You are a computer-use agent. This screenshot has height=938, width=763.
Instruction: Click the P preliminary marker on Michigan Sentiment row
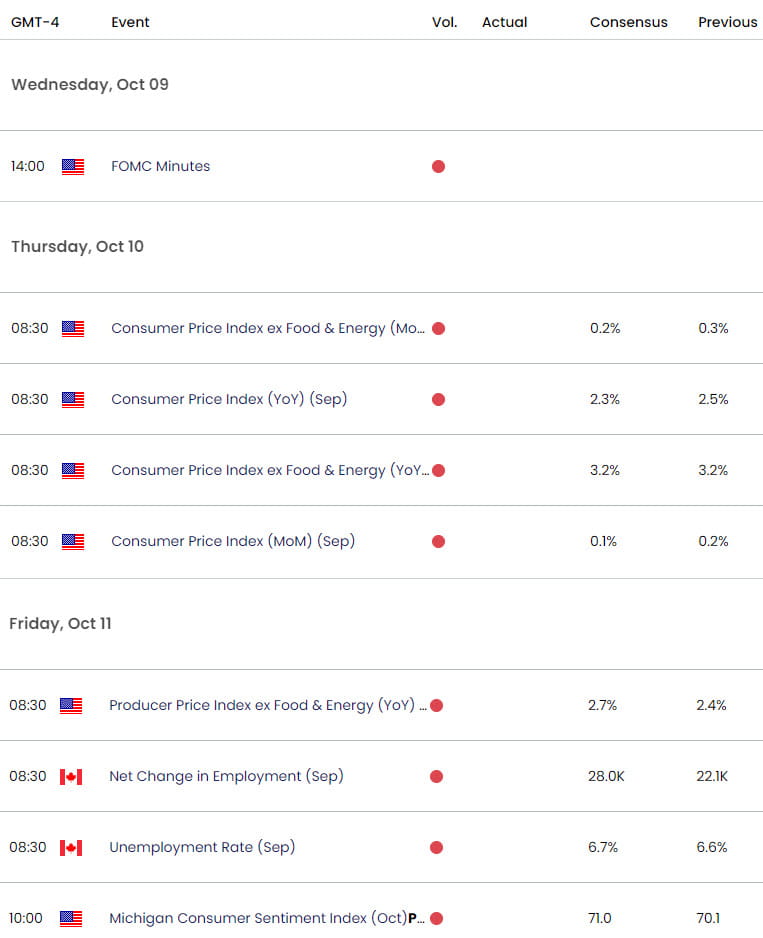[x=409, y=918]
